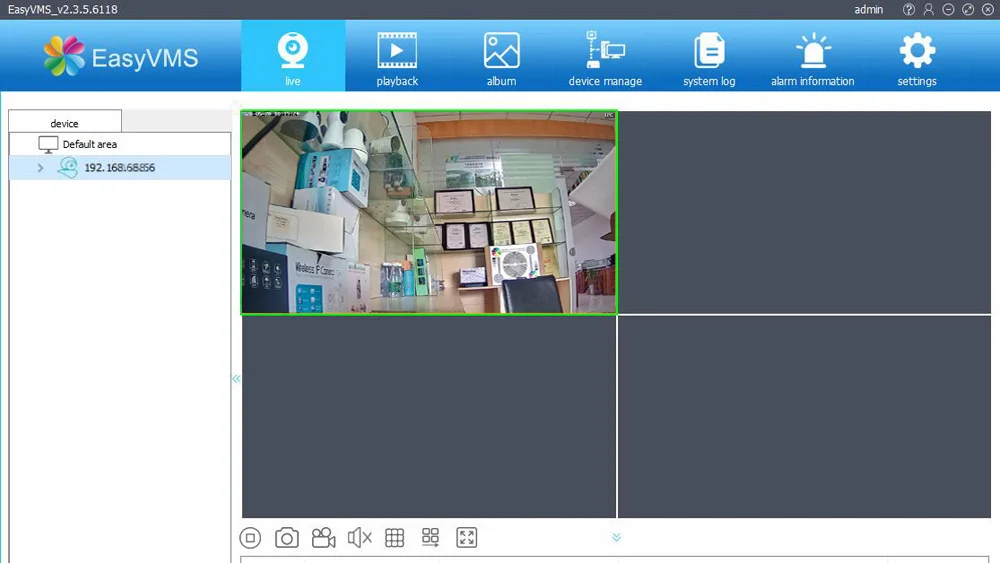Minimize the EasyVMS window

click(x=948, y=10)
